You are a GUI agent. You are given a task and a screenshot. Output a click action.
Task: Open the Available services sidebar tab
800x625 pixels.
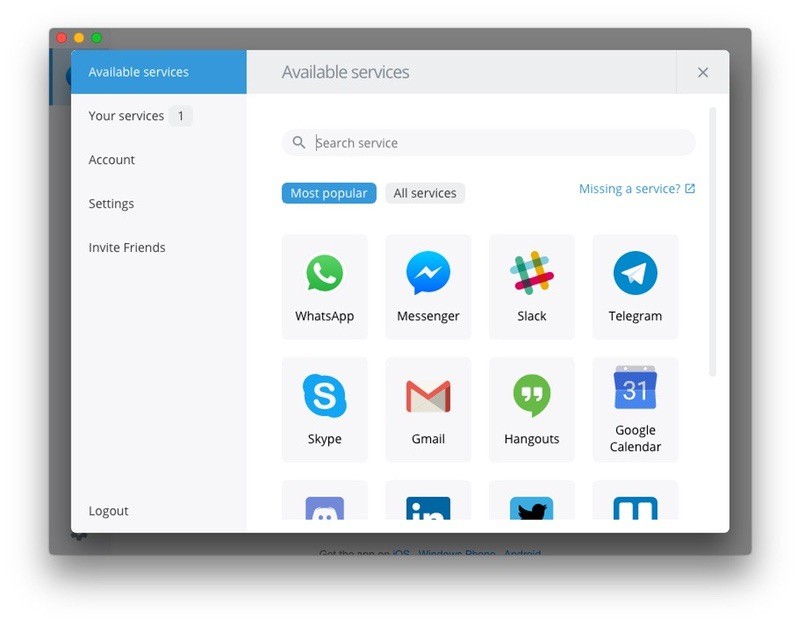[x=159, y=72]
